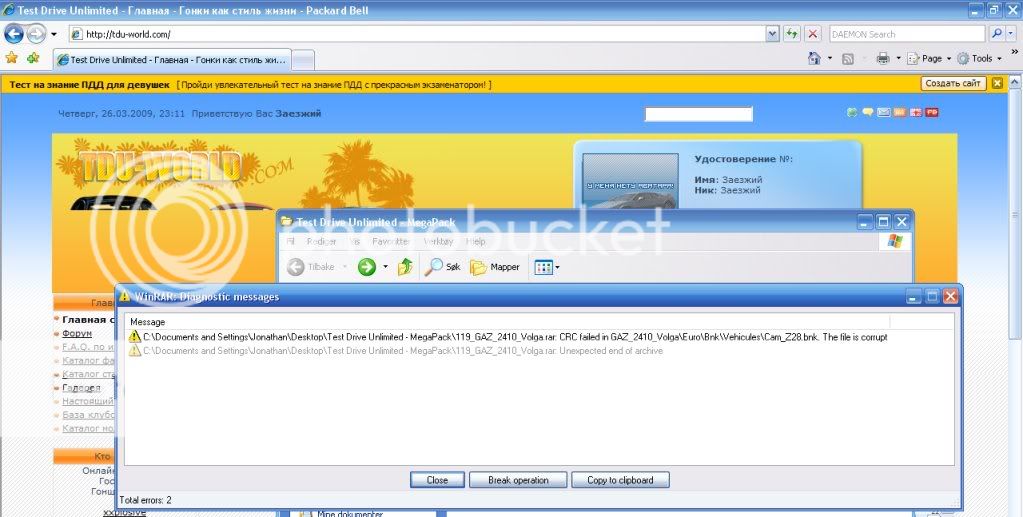Open the Favoritter menu in Explorer
The height and width of the screenshot is (517, 1023).
tap(390, 241)
